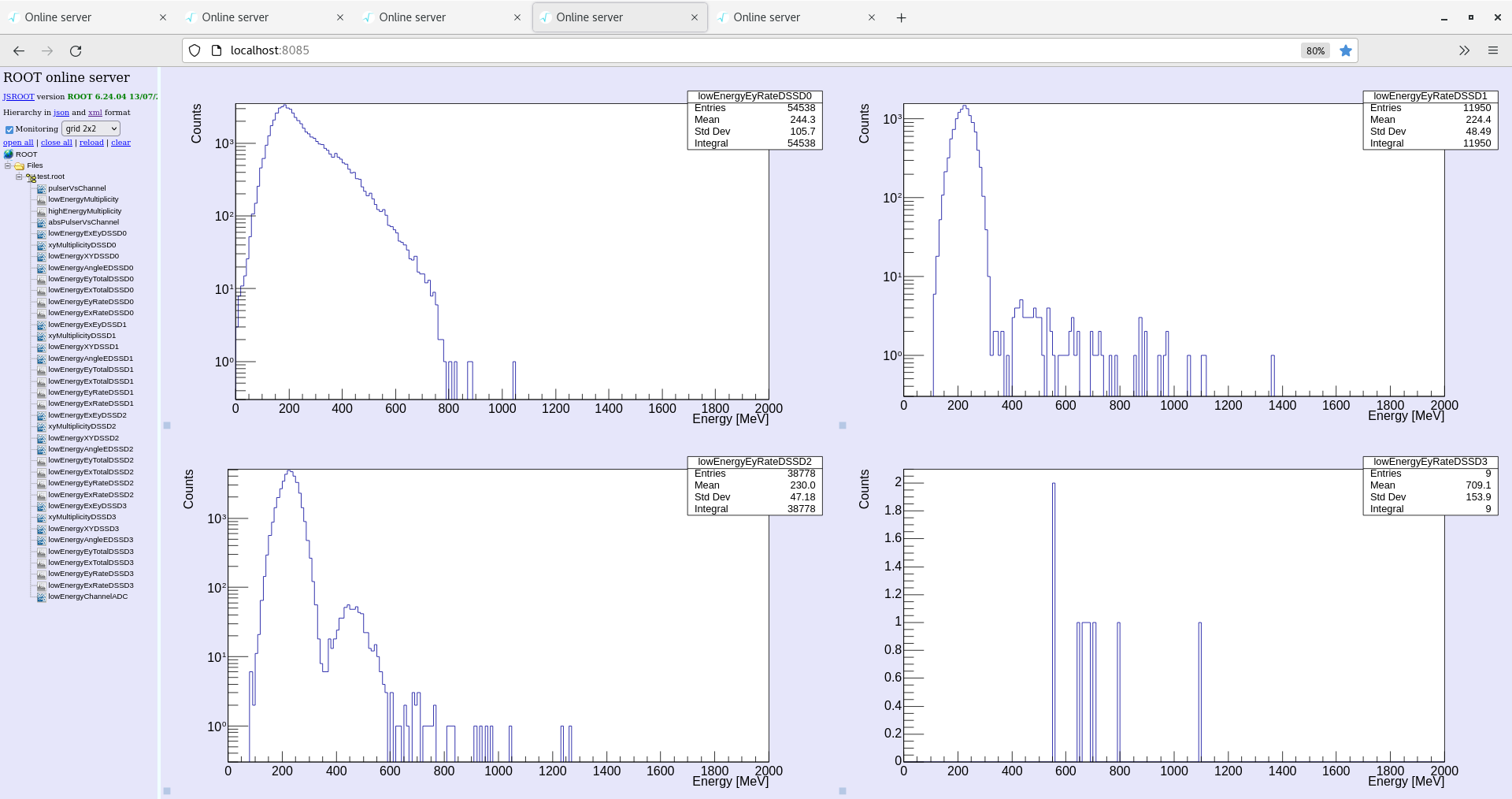Select the lowEnergyEyRateDSSD3 tree item

[91, 574]
